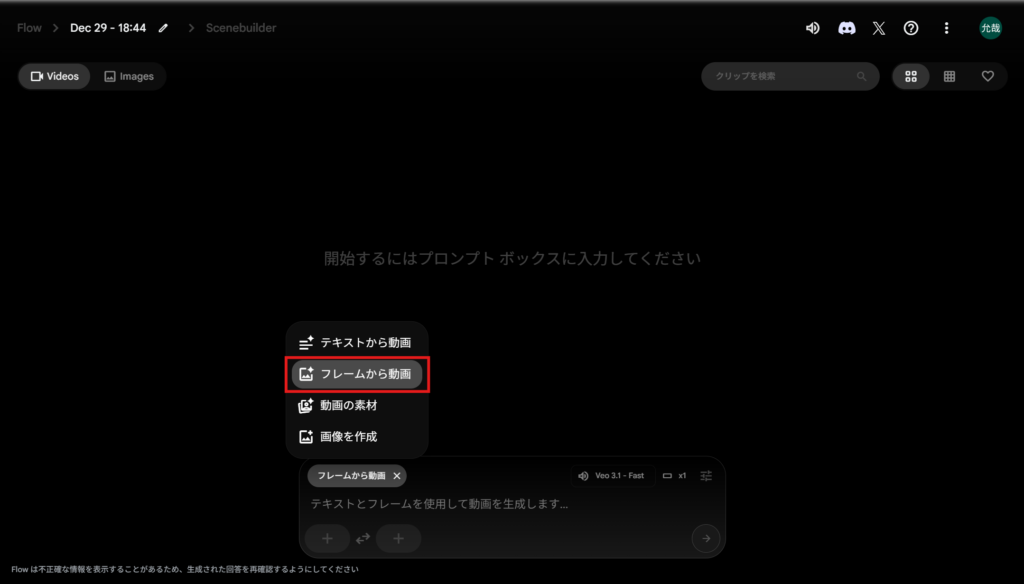1024x584 pixels.
Task: Open the generation settings sliders icon
Action: (x=706, y=476)
